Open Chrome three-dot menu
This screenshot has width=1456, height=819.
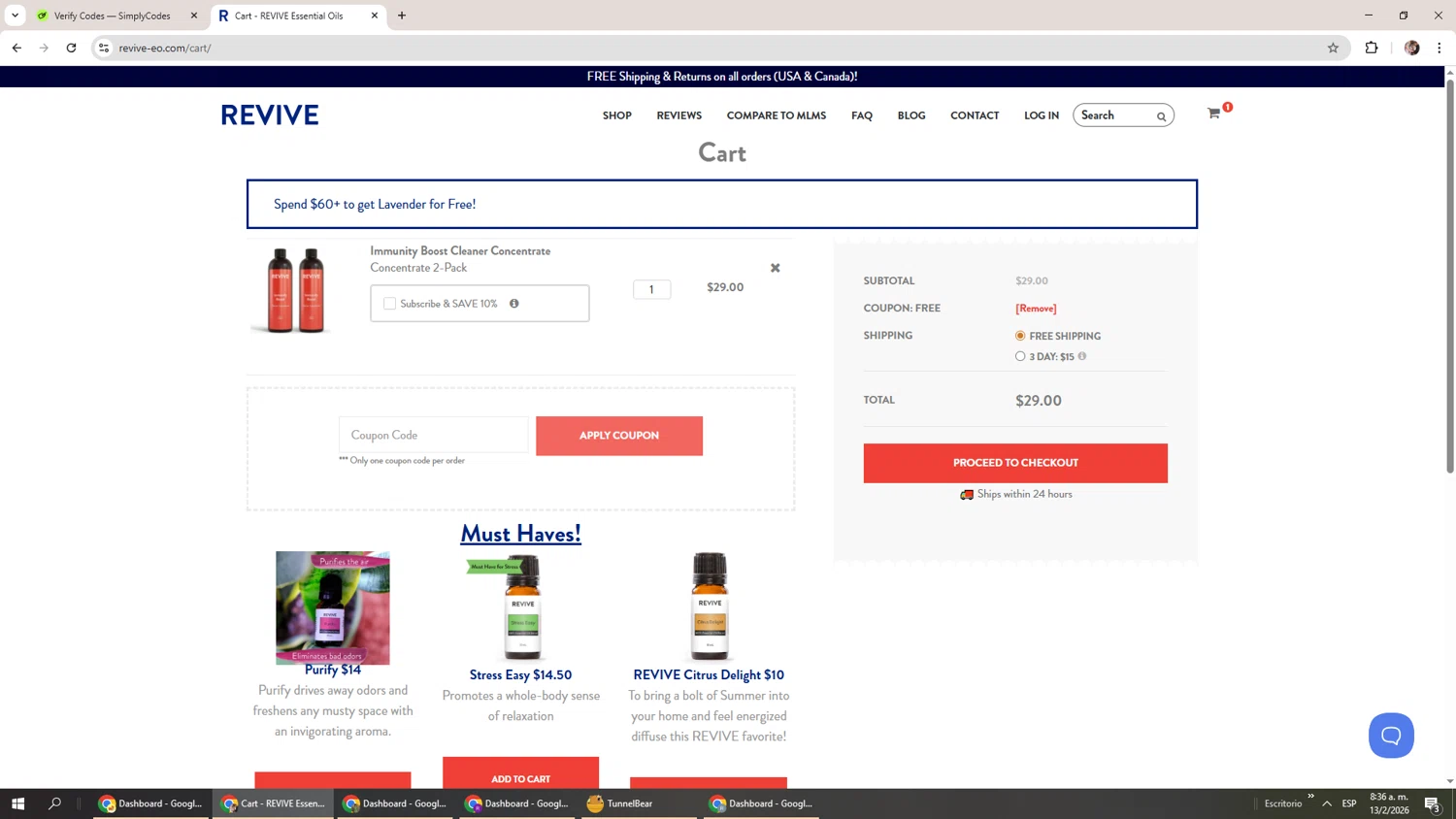pyautogui.click(x=1439, y=48)
